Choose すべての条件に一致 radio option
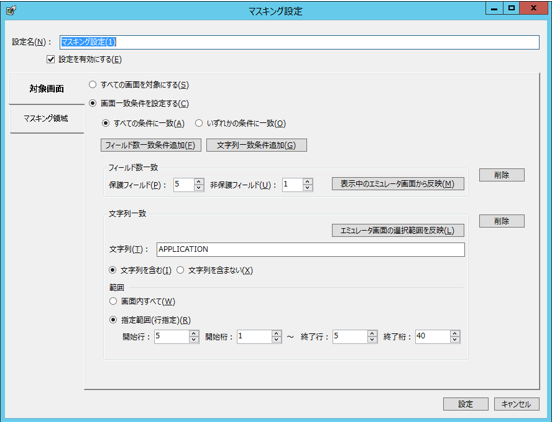 pos(105,123)
